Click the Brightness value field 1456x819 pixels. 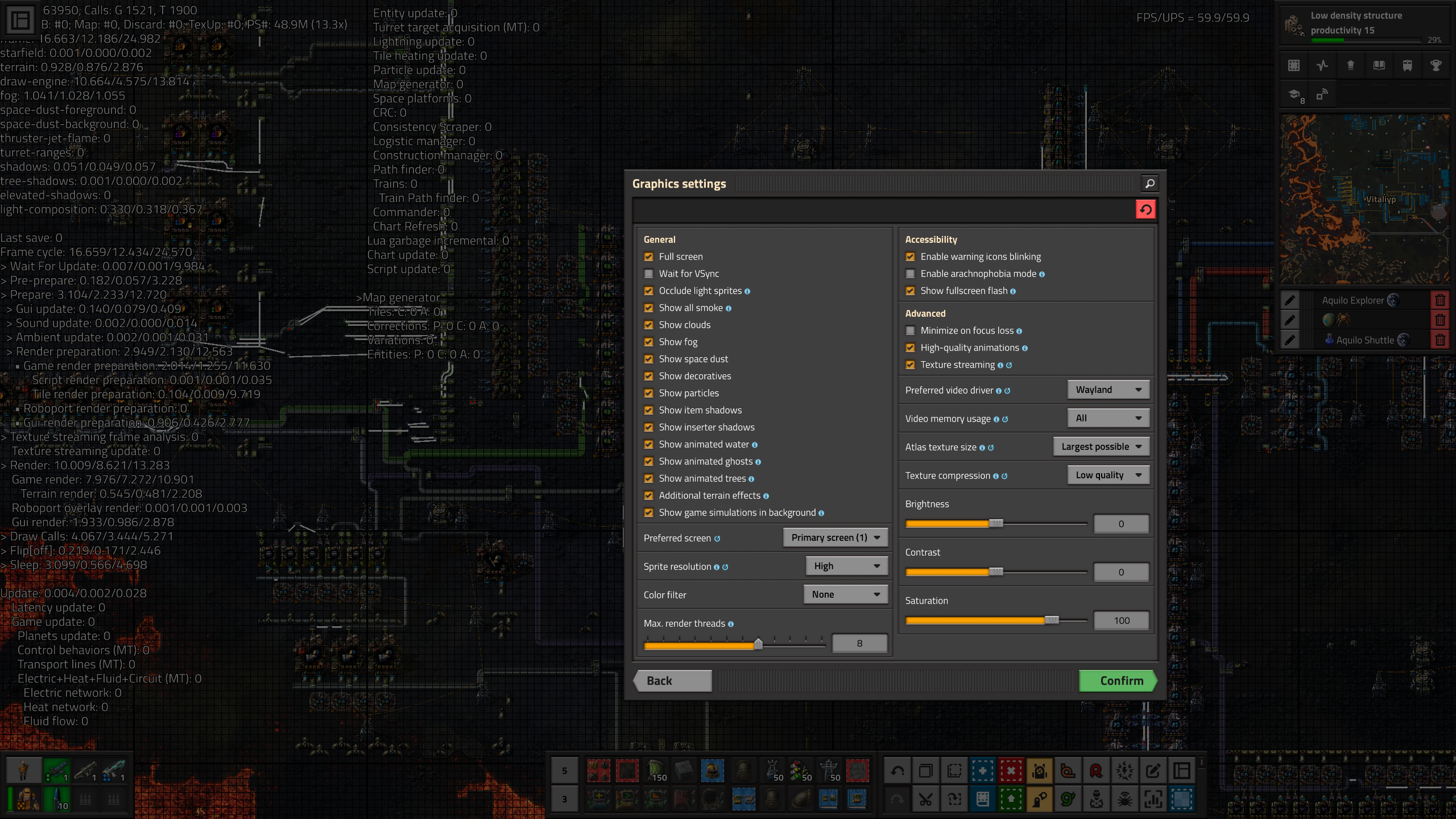tap(1122, 524)
